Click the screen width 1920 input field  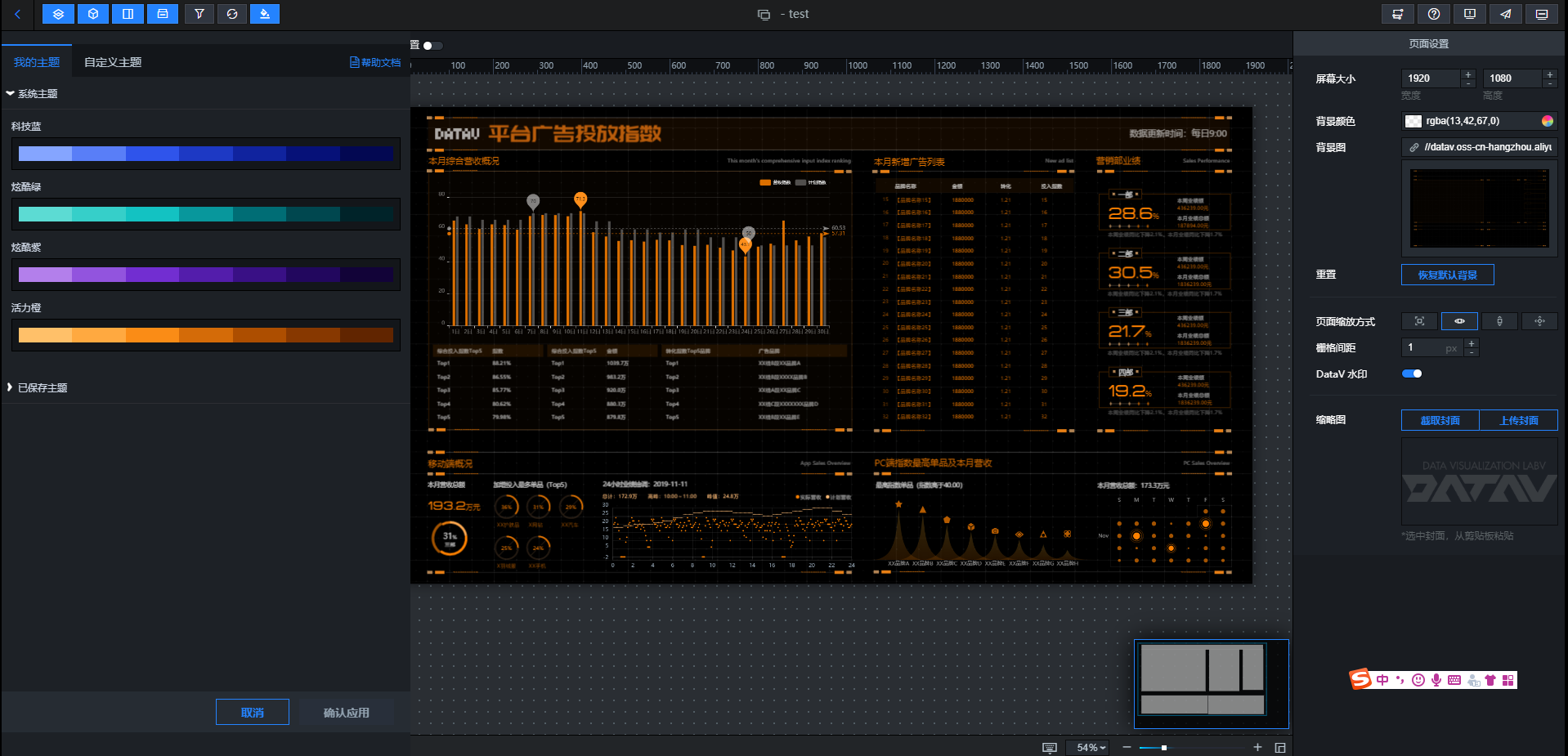coord(1431,78)
